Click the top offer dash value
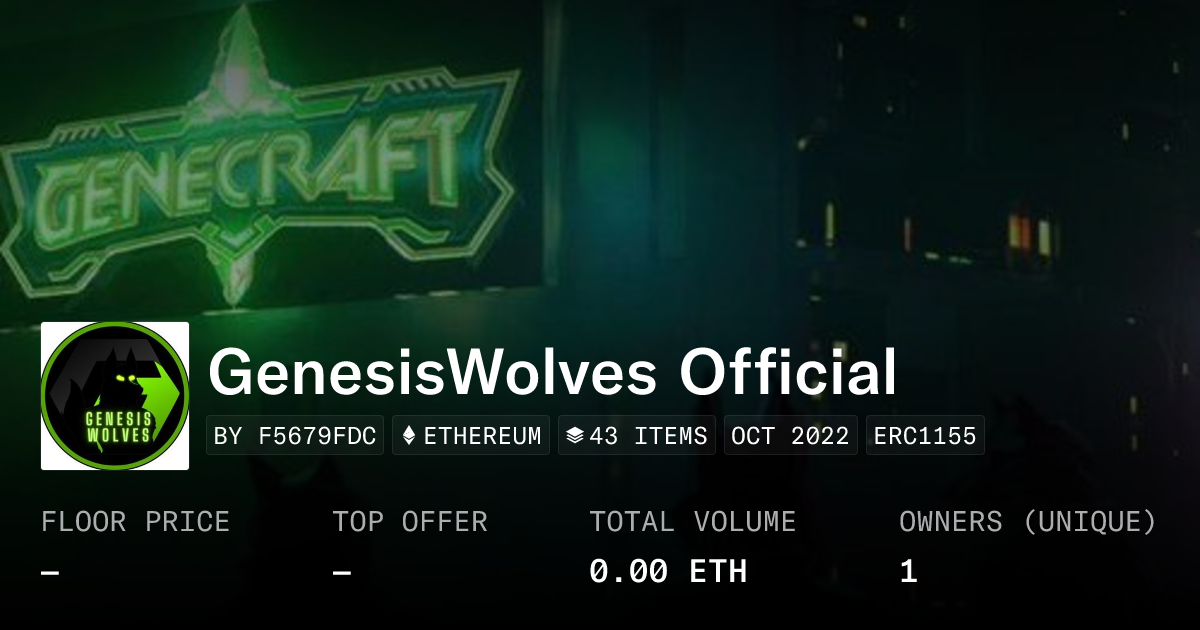The height and width of the screenshot is (630, 1200). (342, 573)
